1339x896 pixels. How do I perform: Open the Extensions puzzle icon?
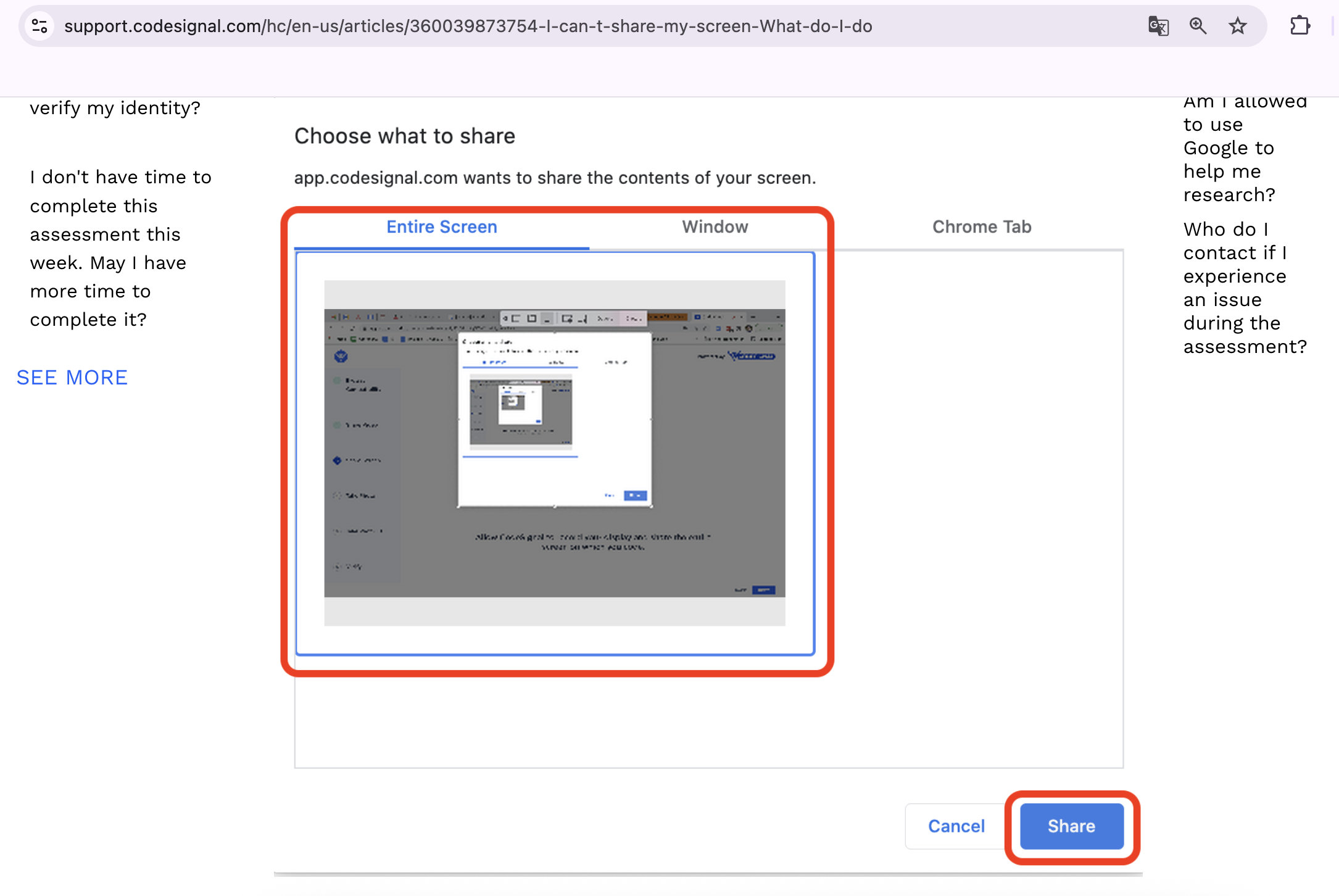point(1300,26)
